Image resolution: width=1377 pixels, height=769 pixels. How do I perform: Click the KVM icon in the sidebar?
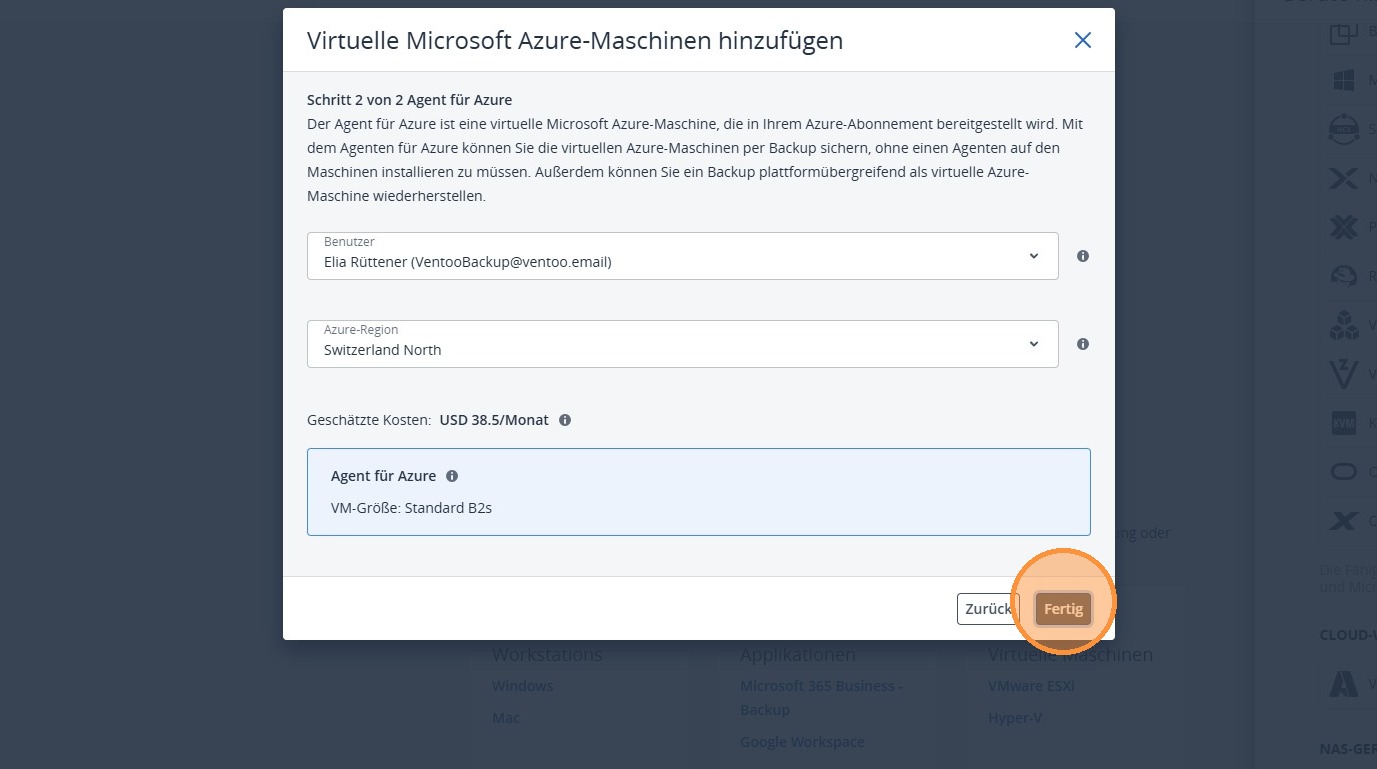(1343, 423)
